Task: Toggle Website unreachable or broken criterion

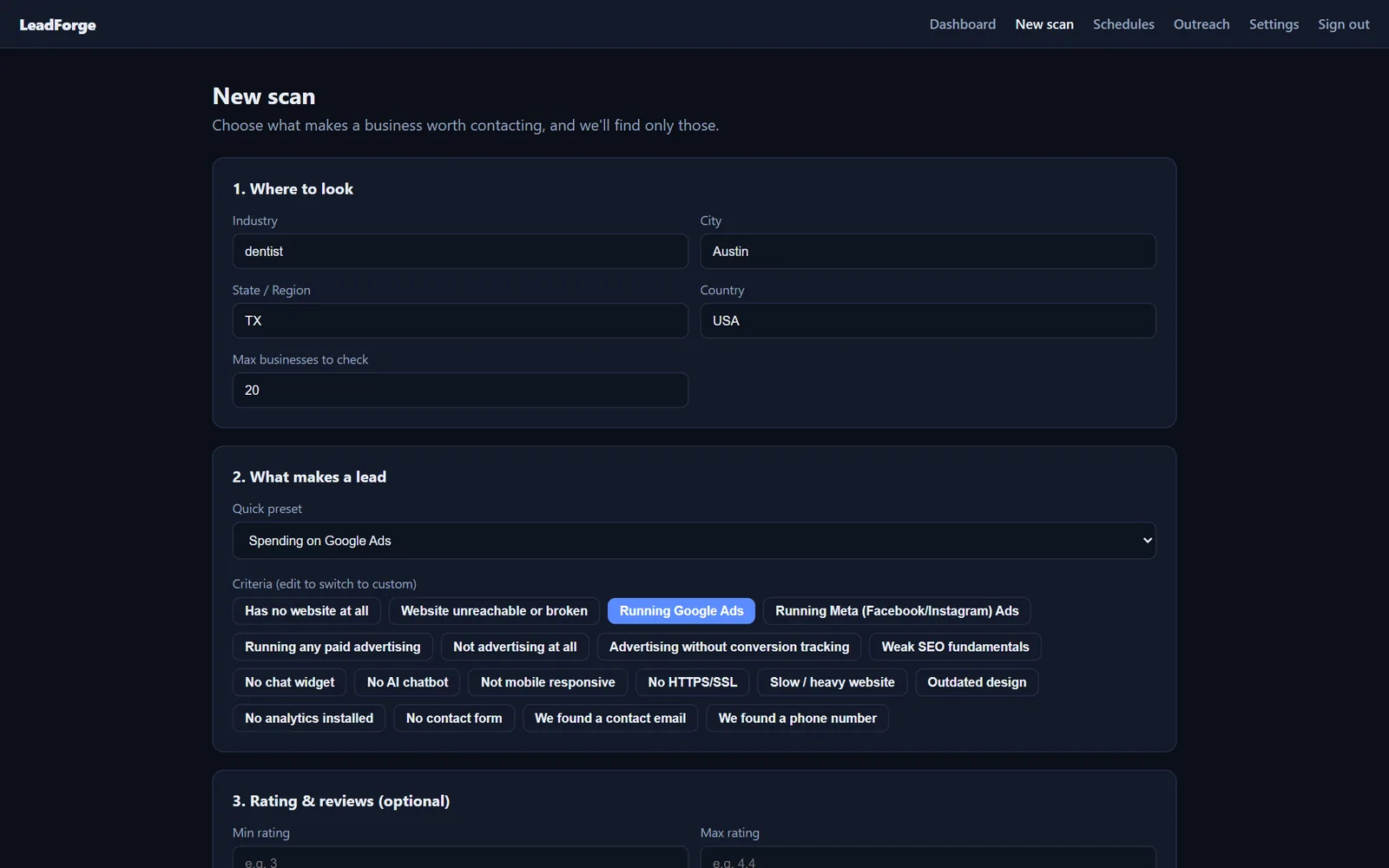Action: tap(494, 611)
